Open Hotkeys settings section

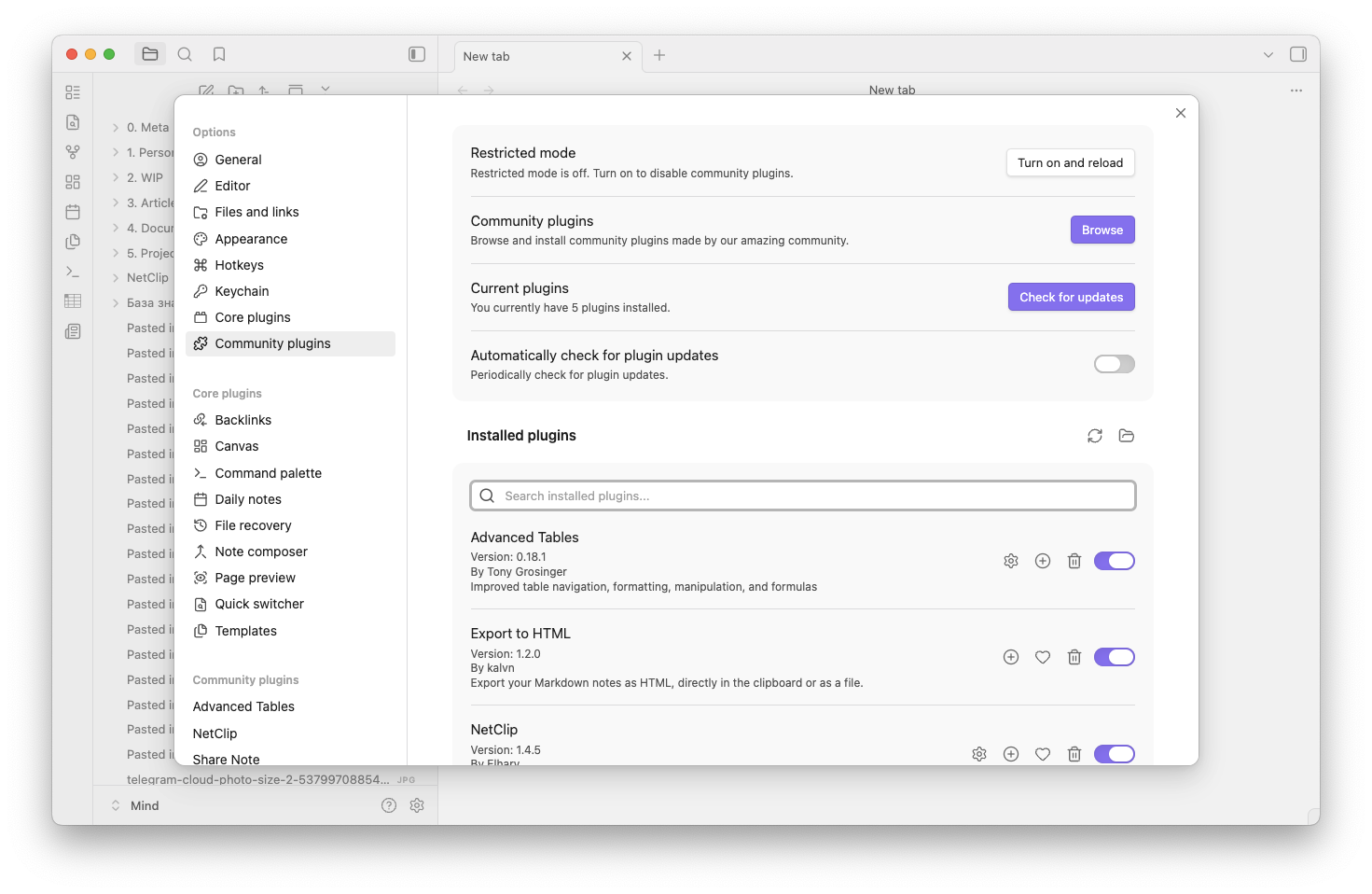pyautogui.click(x=290, y=265)
